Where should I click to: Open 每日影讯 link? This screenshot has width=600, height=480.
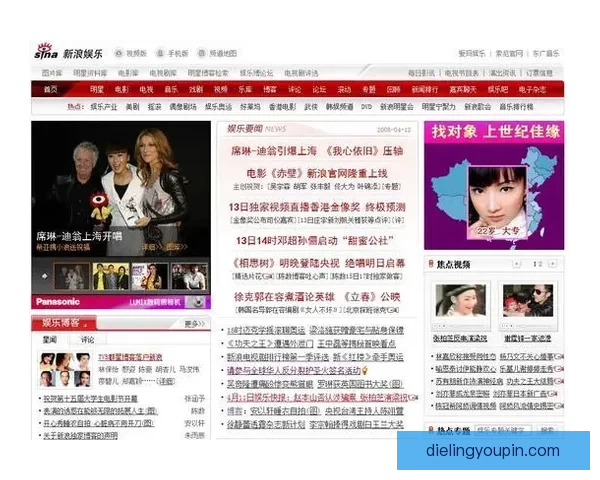tap(421, 73)
